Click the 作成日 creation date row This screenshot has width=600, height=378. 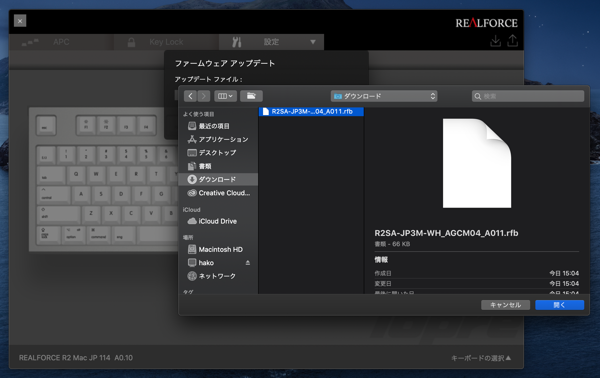click(476, 273)
